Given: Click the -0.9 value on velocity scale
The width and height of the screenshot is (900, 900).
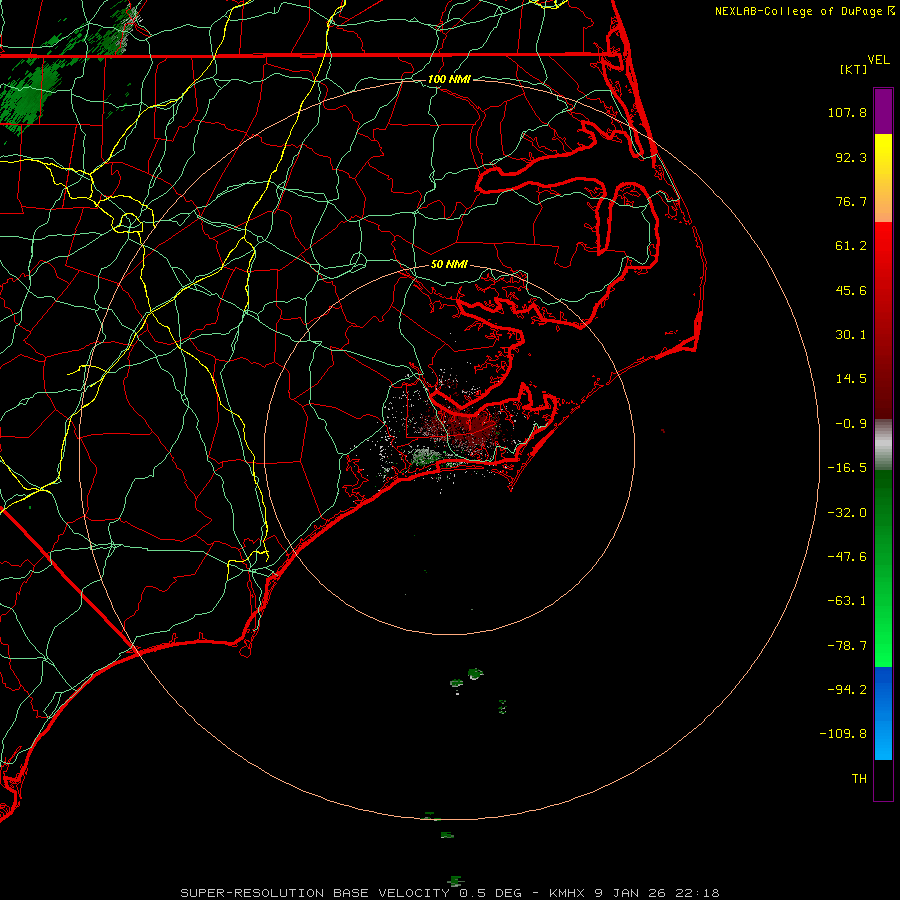Looking at the screenshot, I should [x=851, y=424].
